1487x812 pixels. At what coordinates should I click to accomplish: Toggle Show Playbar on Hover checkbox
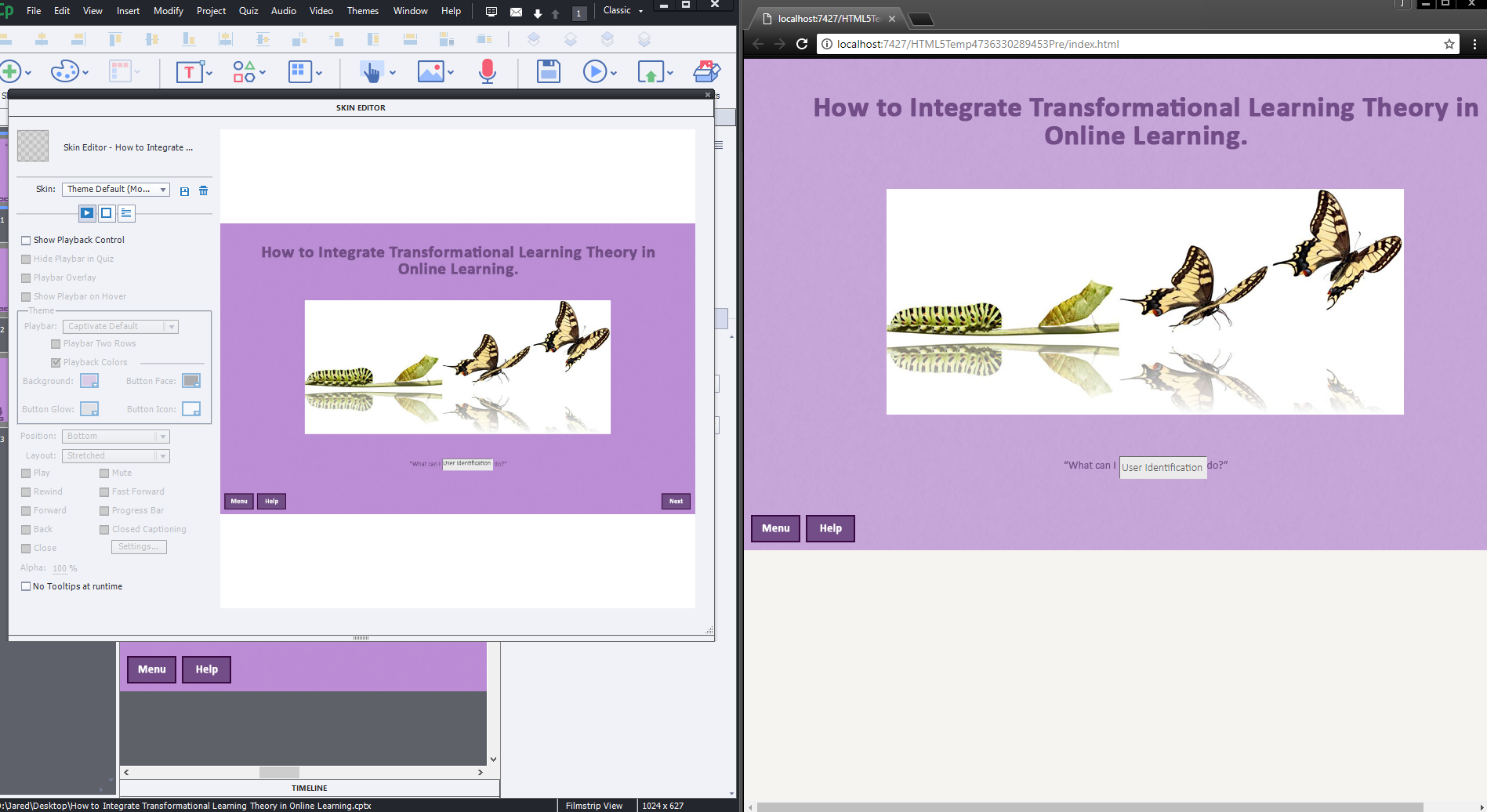coord(26,296)
